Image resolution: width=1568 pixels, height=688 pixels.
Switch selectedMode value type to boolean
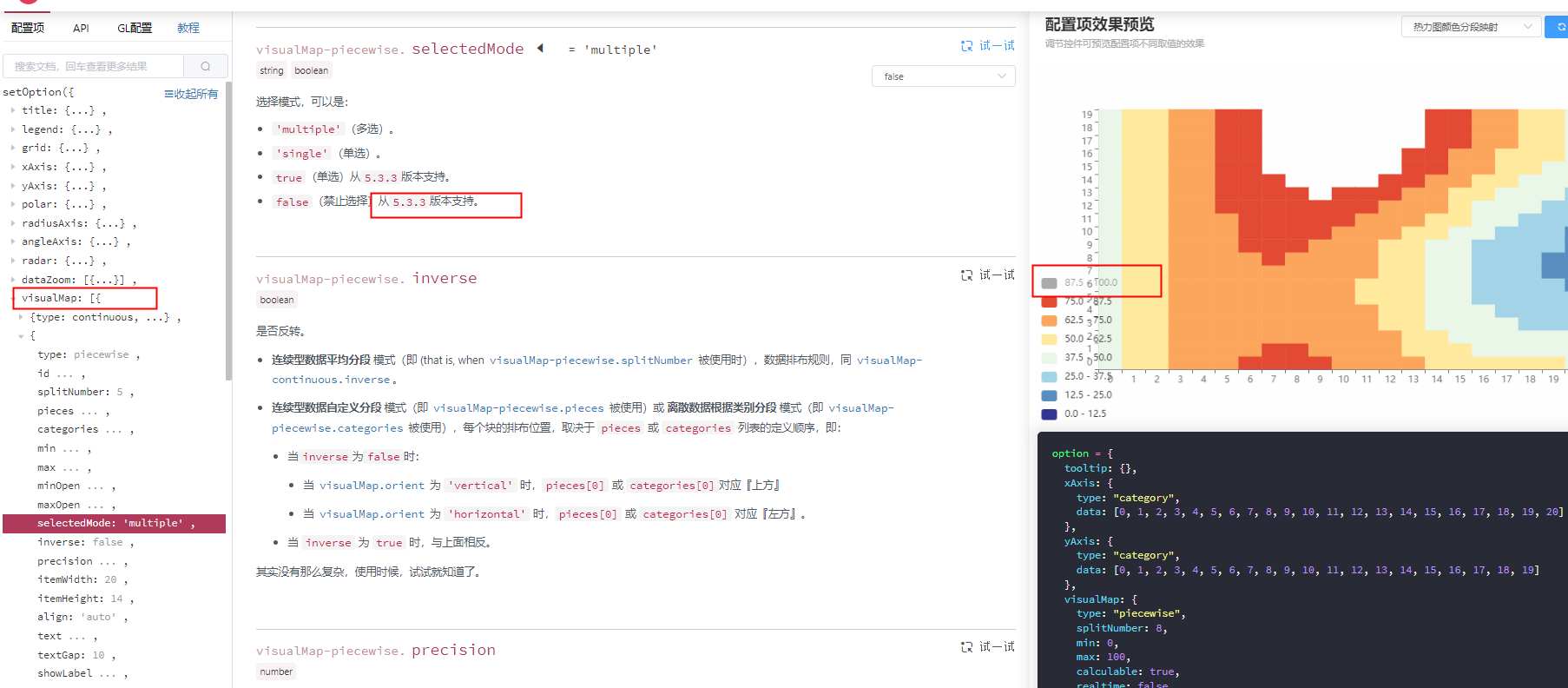click(312, 71)
